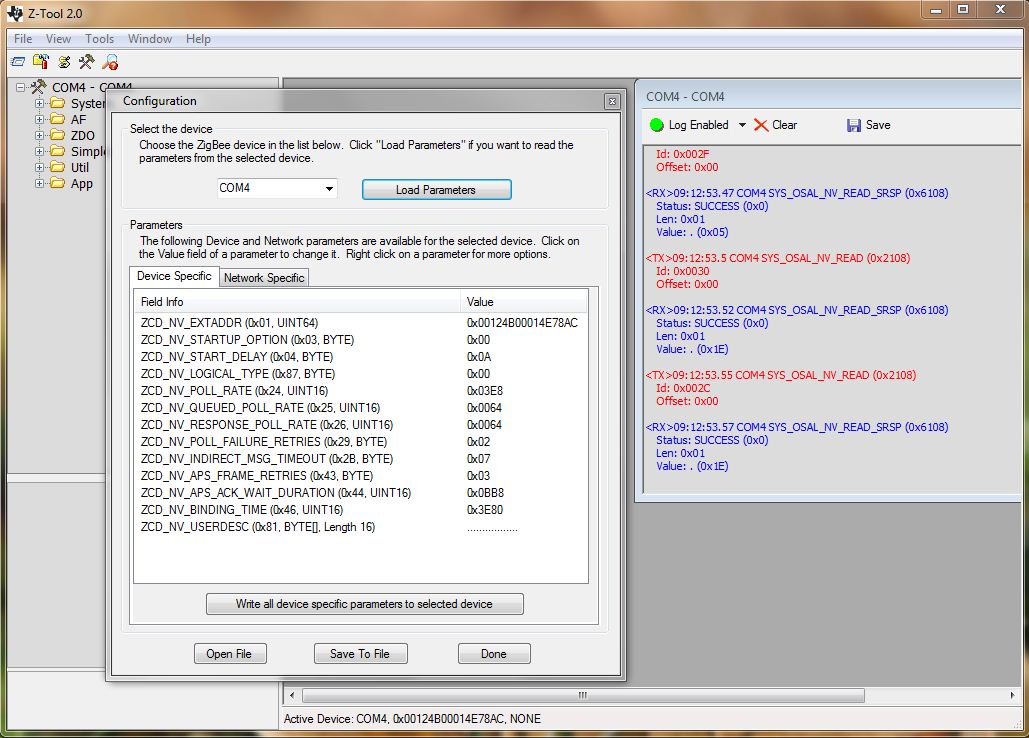Viewport: 1029px width, 738px height.
Task: Click the crossed hammer and wrench toolbar icon
Action: (86, 62)
